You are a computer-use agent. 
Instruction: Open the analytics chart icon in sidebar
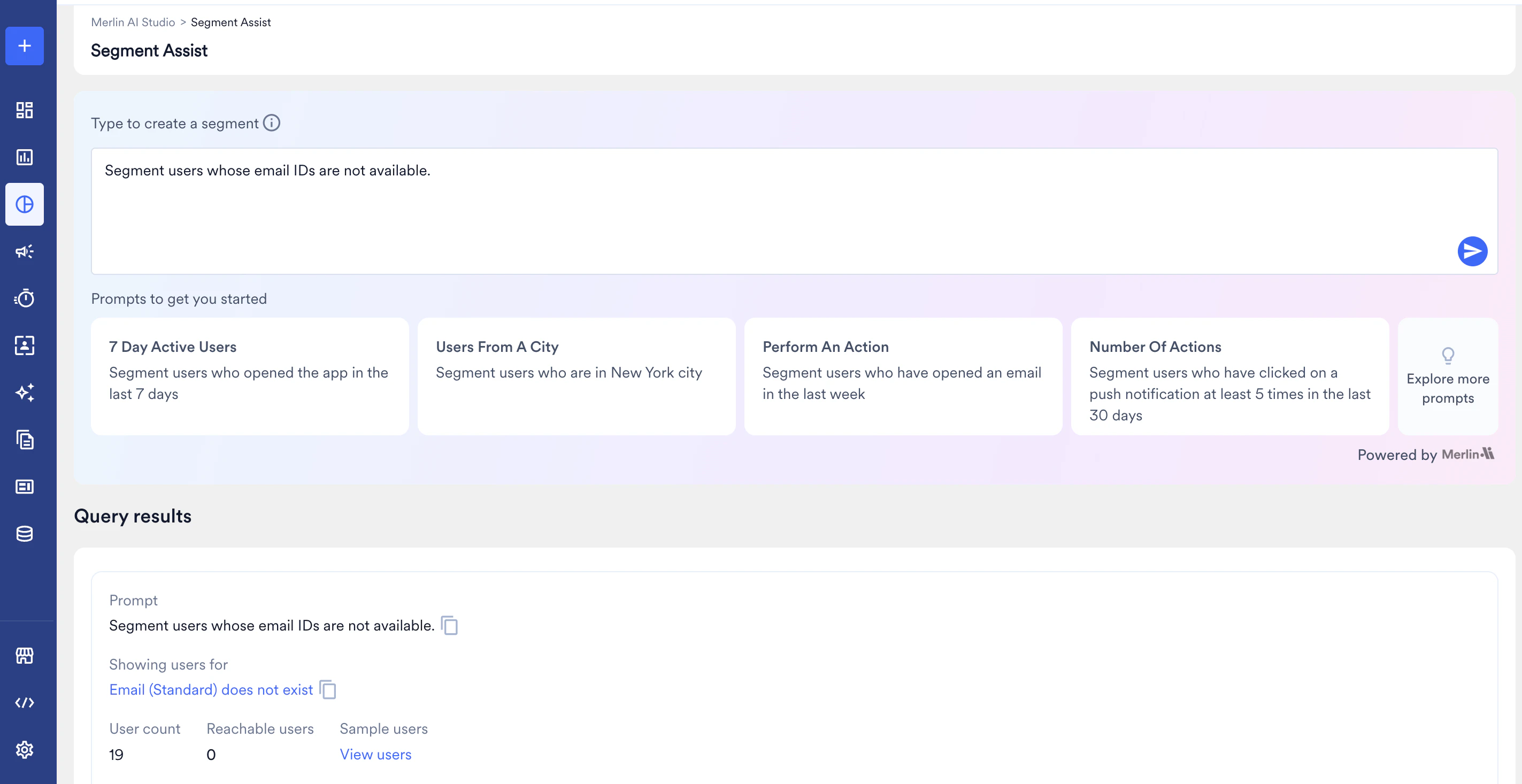click(x=24, y=157)
